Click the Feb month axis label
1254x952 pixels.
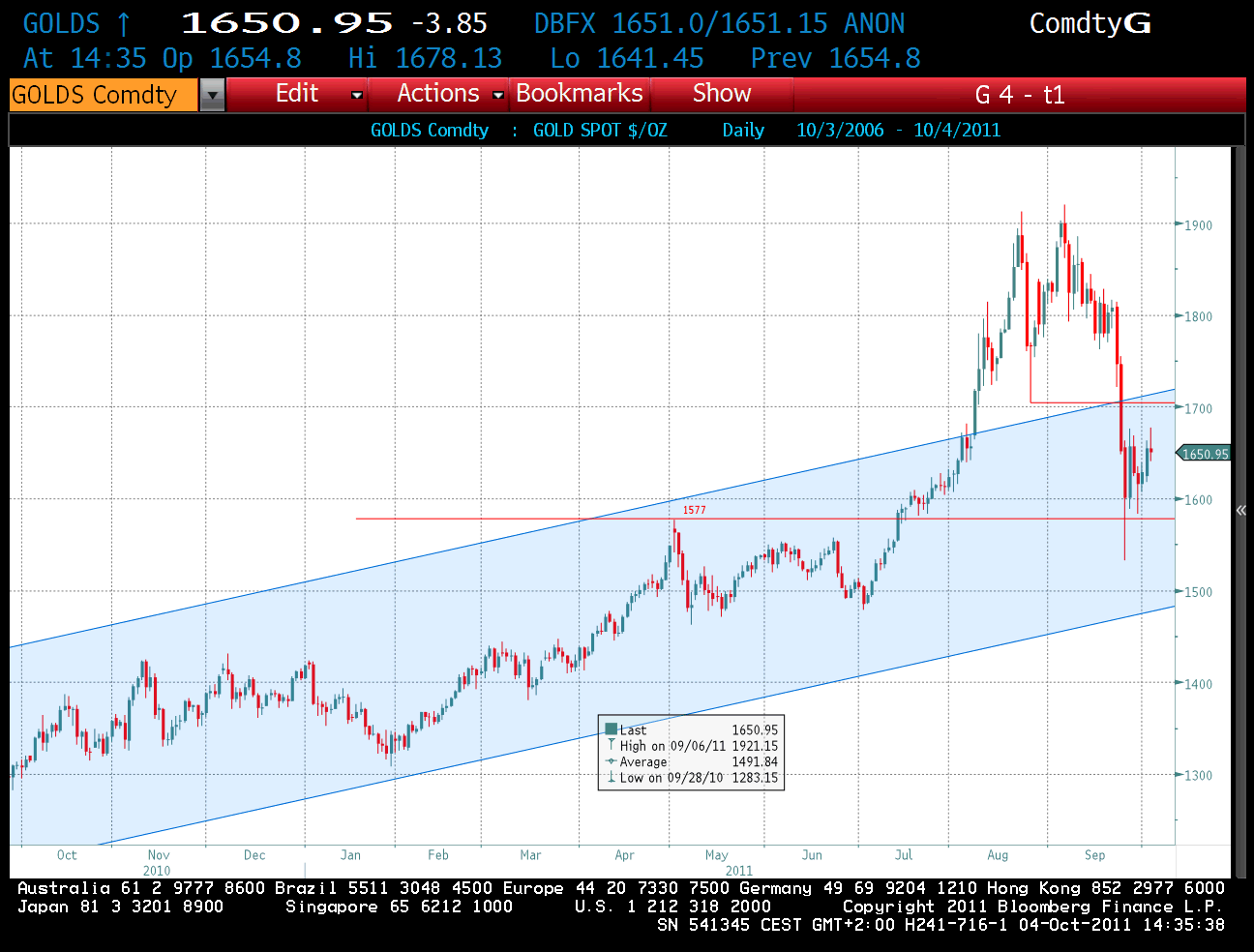pos(438,855)
